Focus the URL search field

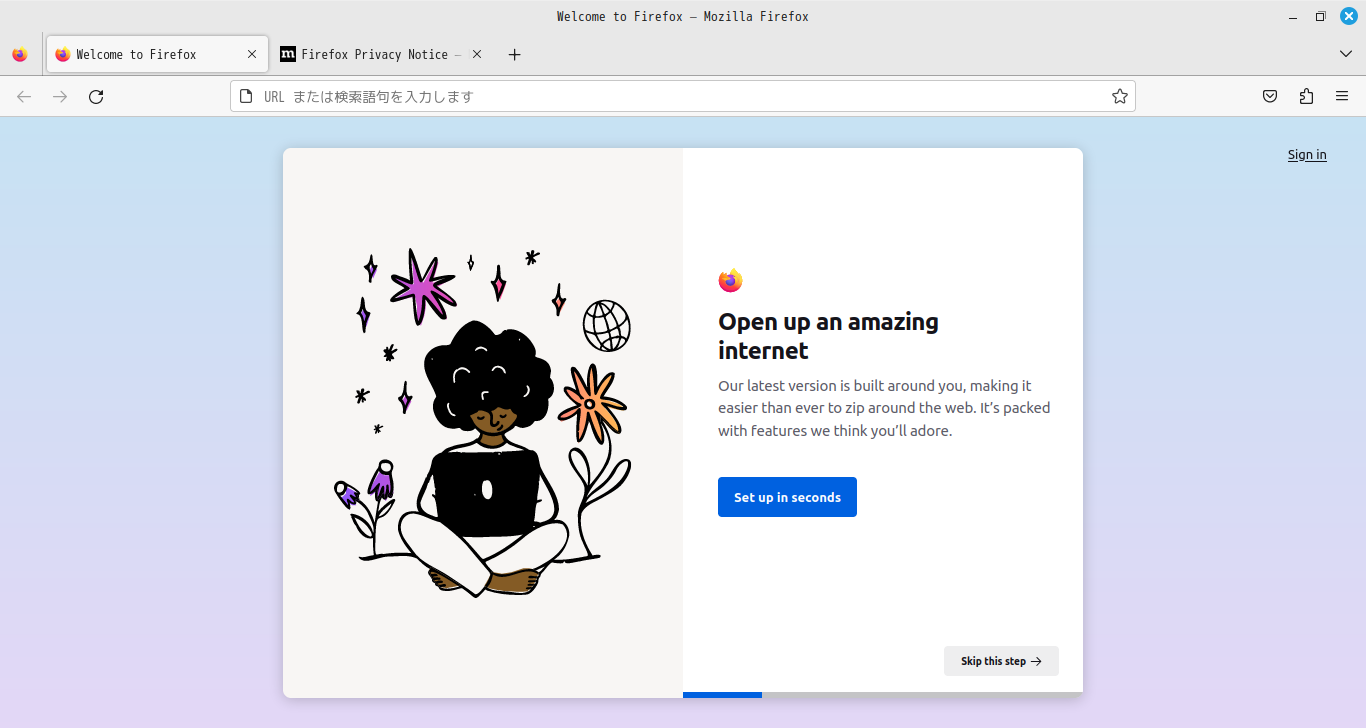tap(683, 97)
